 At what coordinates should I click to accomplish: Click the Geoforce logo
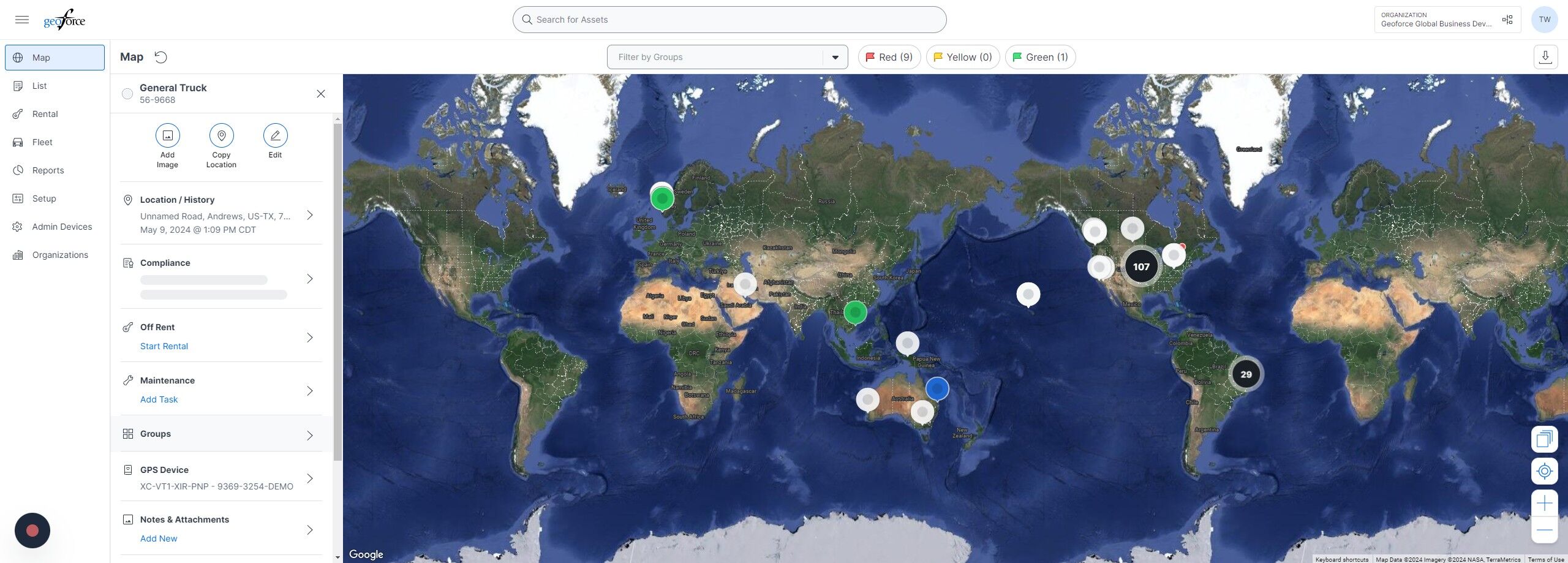click(x=64, y=20)
